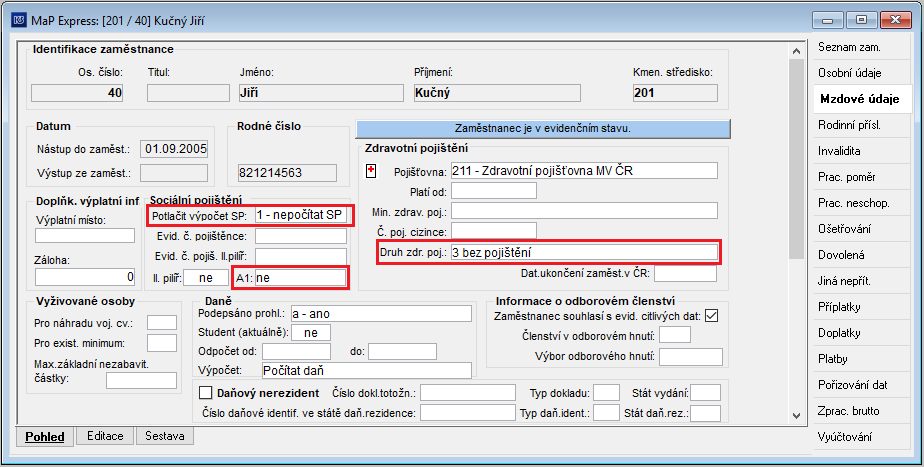Click the Min. zdrav. poj. field
The image size is (924, 467).
[x=584, y=211]
